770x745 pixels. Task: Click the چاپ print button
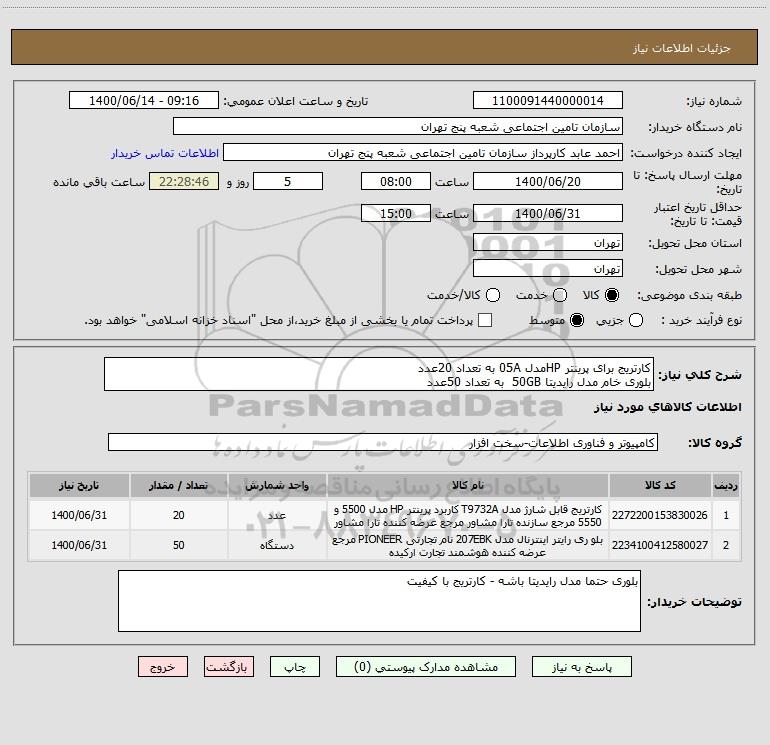[x=295, y=667]
